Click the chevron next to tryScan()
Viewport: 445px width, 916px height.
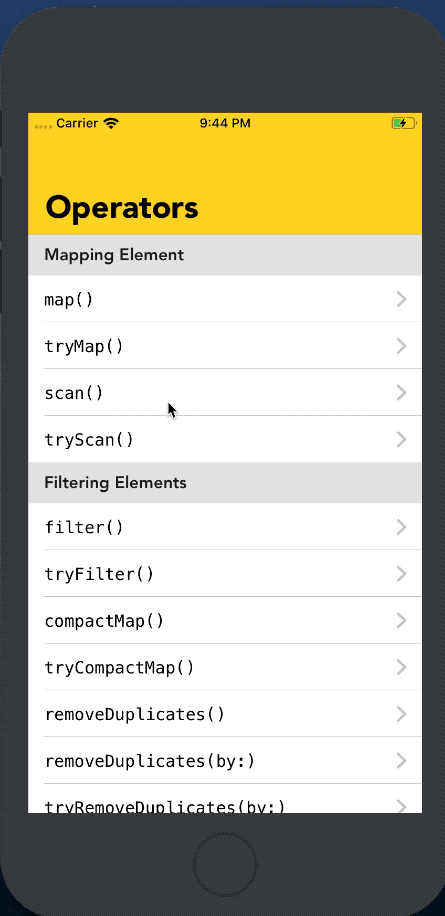coord(401,440)
